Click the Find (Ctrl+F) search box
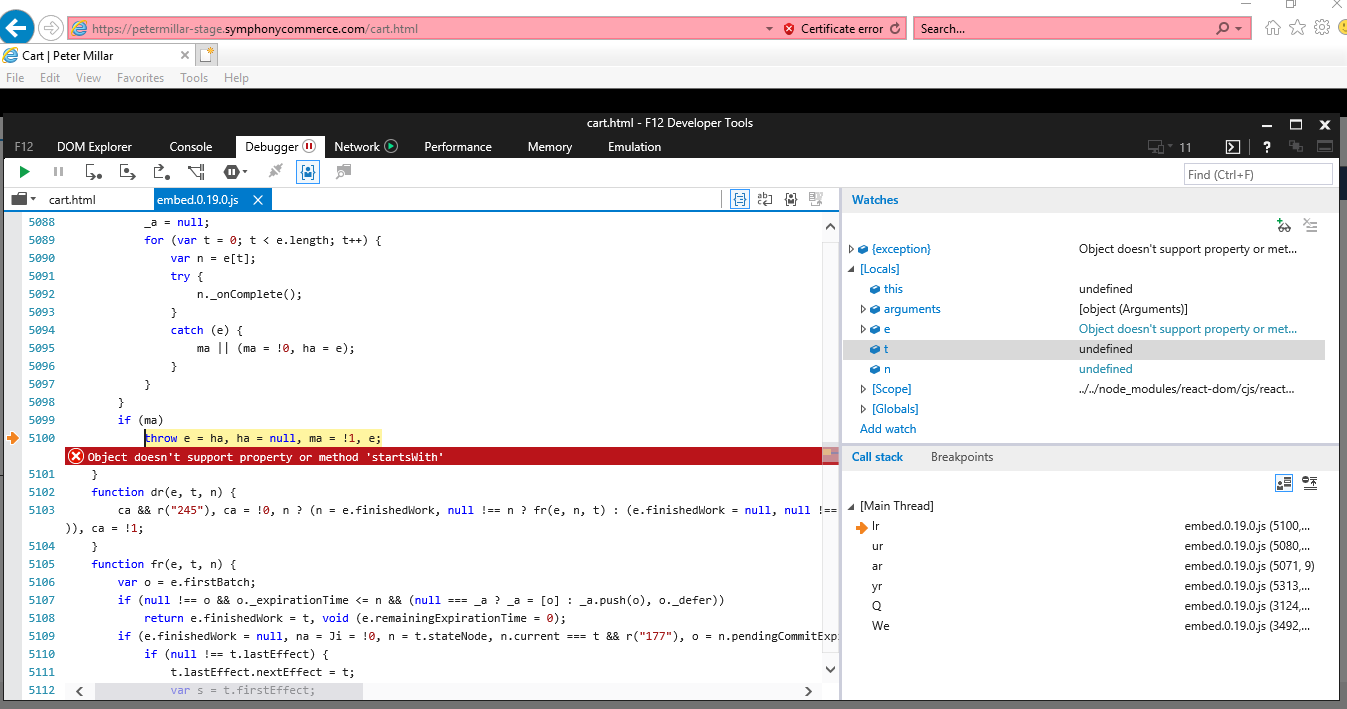1347x709 pixels. (x=1259, y=174)
